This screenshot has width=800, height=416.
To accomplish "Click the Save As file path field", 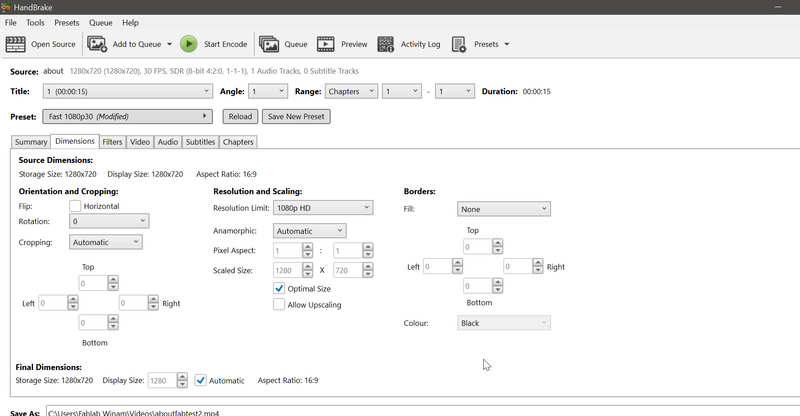I will 422,411.
